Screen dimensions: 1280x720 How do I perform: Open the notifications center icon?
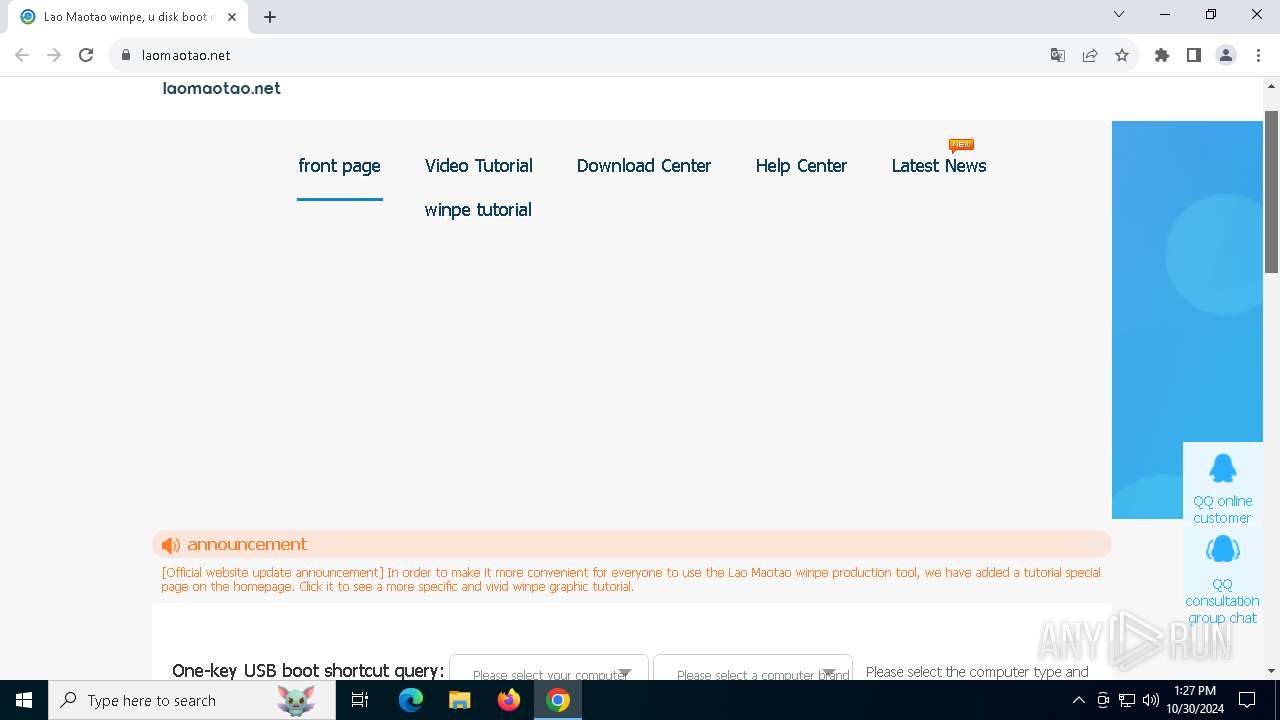pyautogui.click(x=1247, y=700)
